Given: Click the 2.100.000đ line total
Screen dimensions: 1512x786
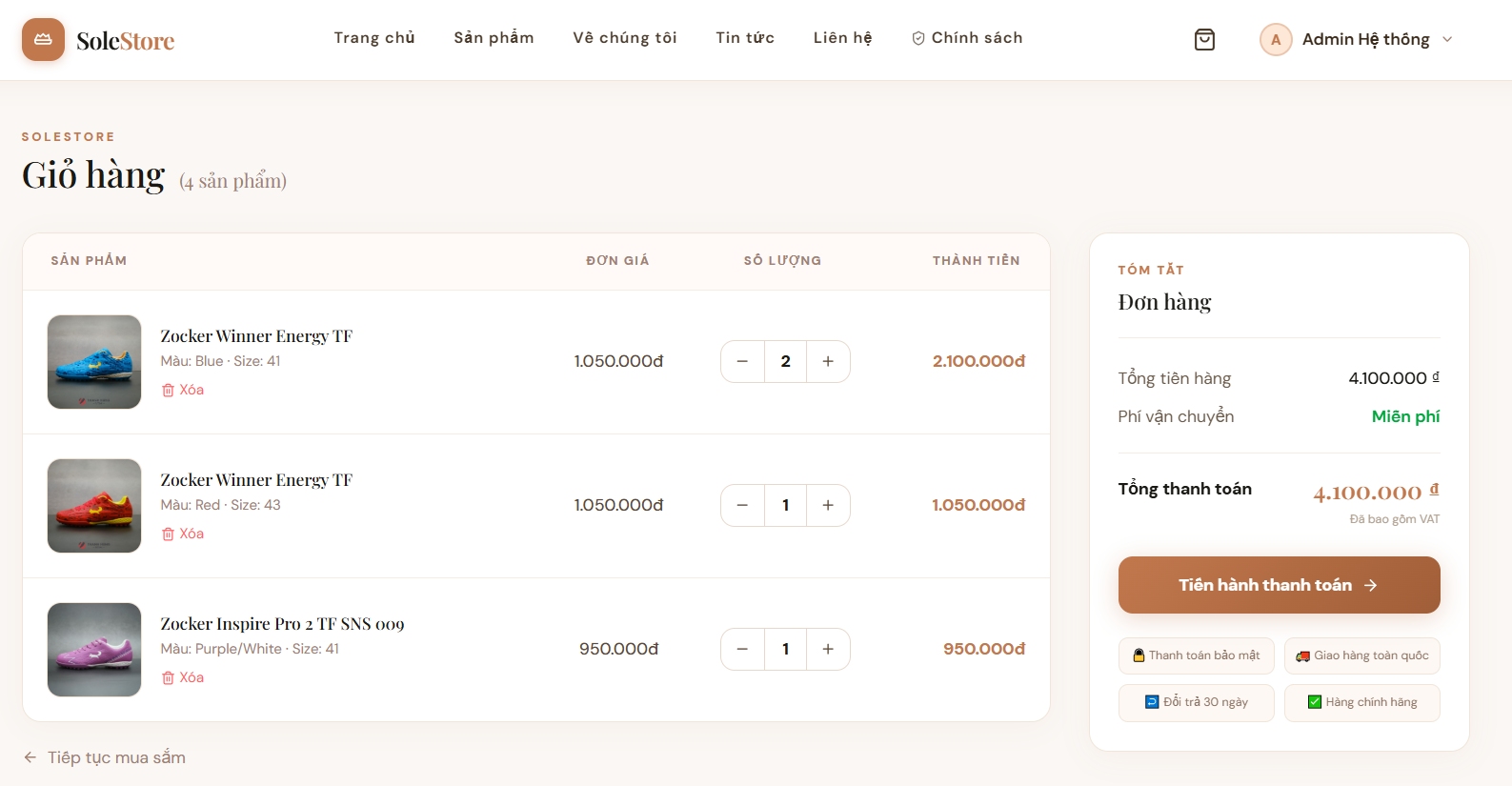Looking at the screenshot, I should click(978, 361).
